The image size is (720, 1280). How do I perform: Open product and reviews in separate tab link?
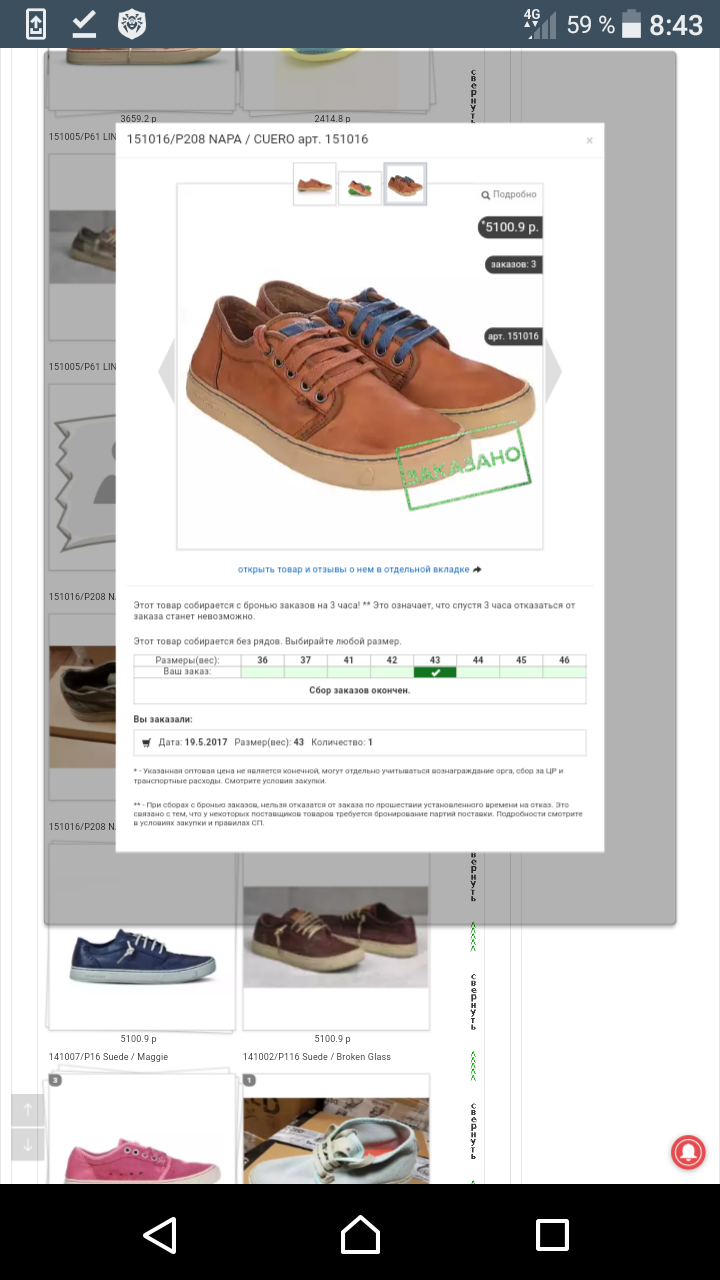click(360, 569)
